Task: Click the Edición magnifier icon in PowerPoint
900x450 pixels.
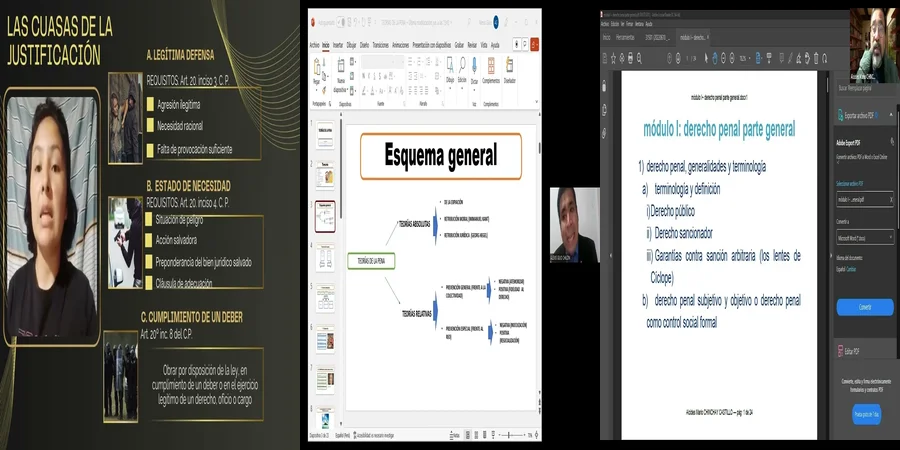Action: pyautogui.click(x=462, y=67)
